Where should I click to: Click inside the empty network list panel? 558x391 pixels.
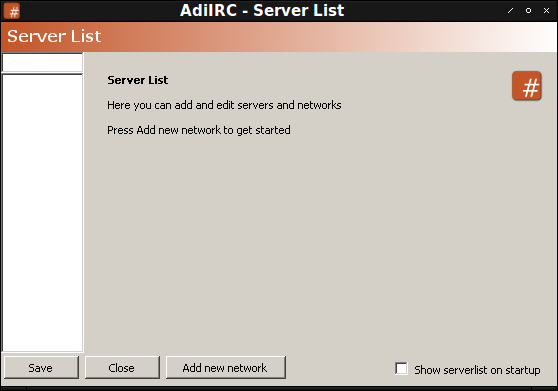42,213
